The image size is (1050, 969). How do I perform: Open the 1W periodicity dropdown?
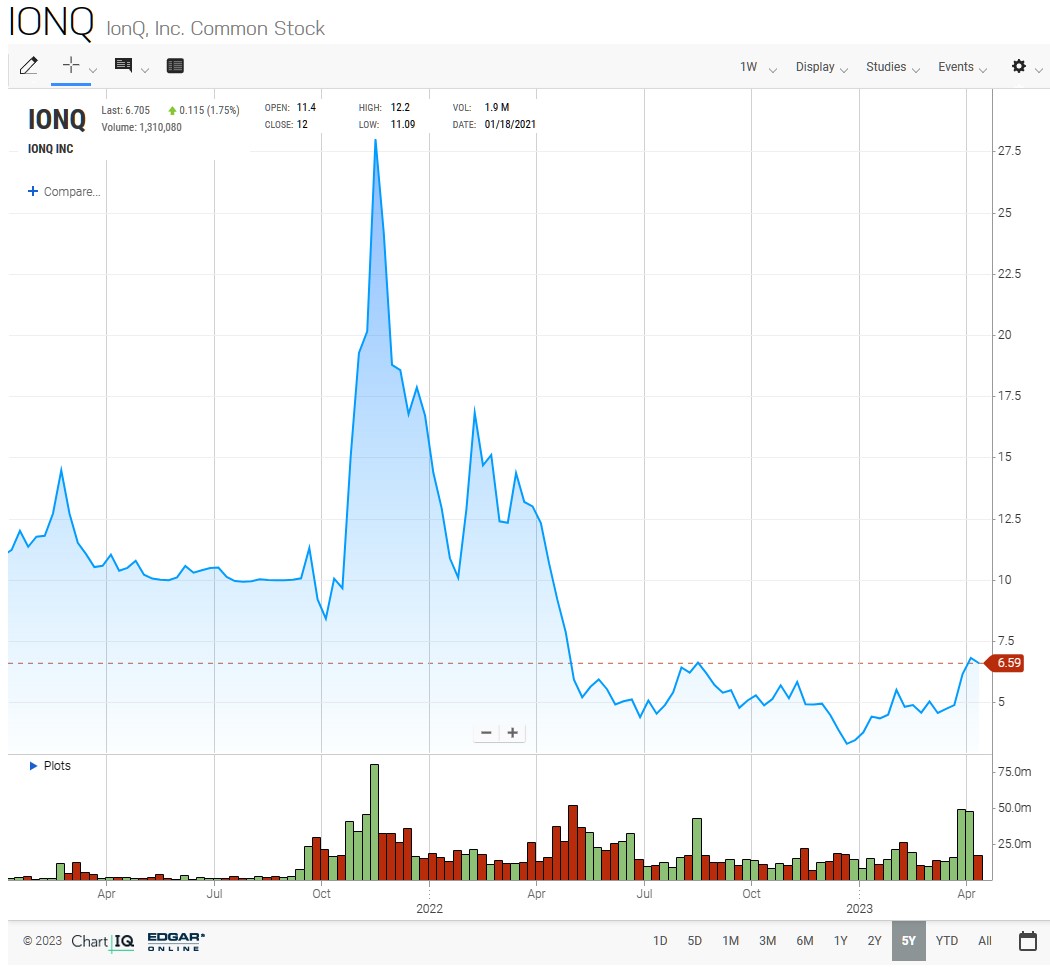click(757, 67)
